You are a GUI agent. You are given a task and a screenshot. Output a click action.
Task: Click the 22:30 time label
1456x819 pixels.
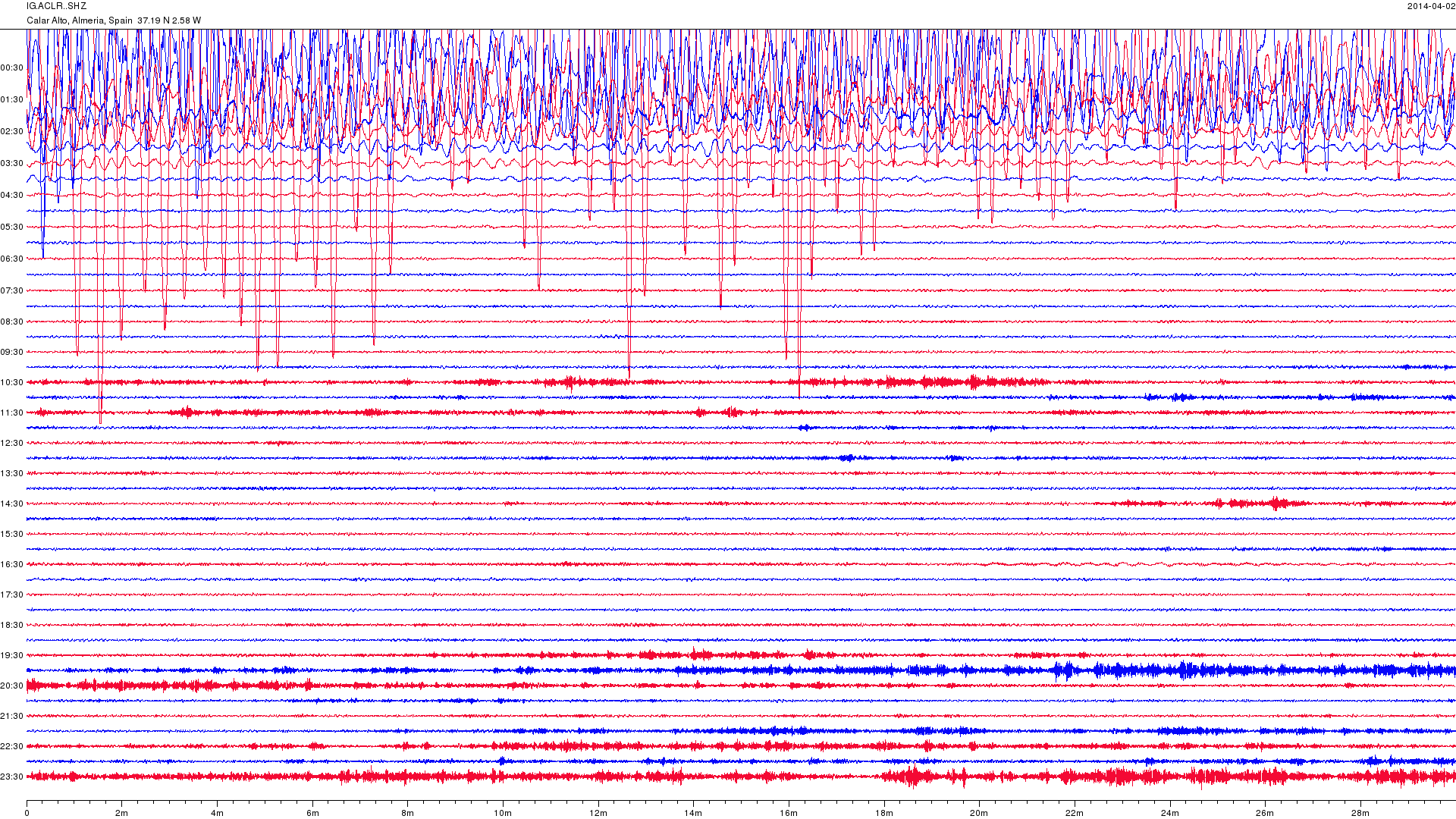point(12,747)
